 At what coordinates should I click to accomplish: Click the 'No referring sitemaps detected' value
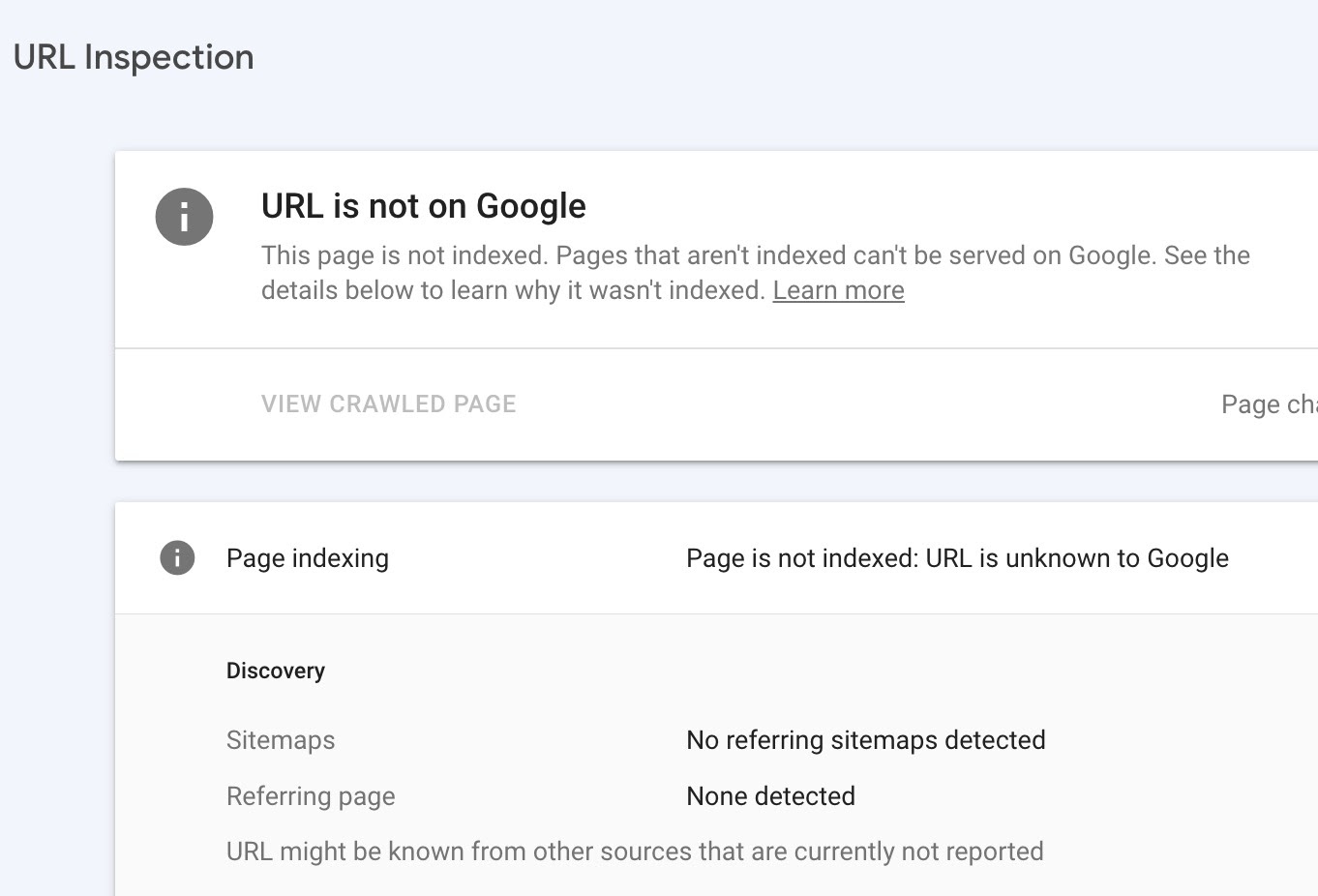pos(865,740)
